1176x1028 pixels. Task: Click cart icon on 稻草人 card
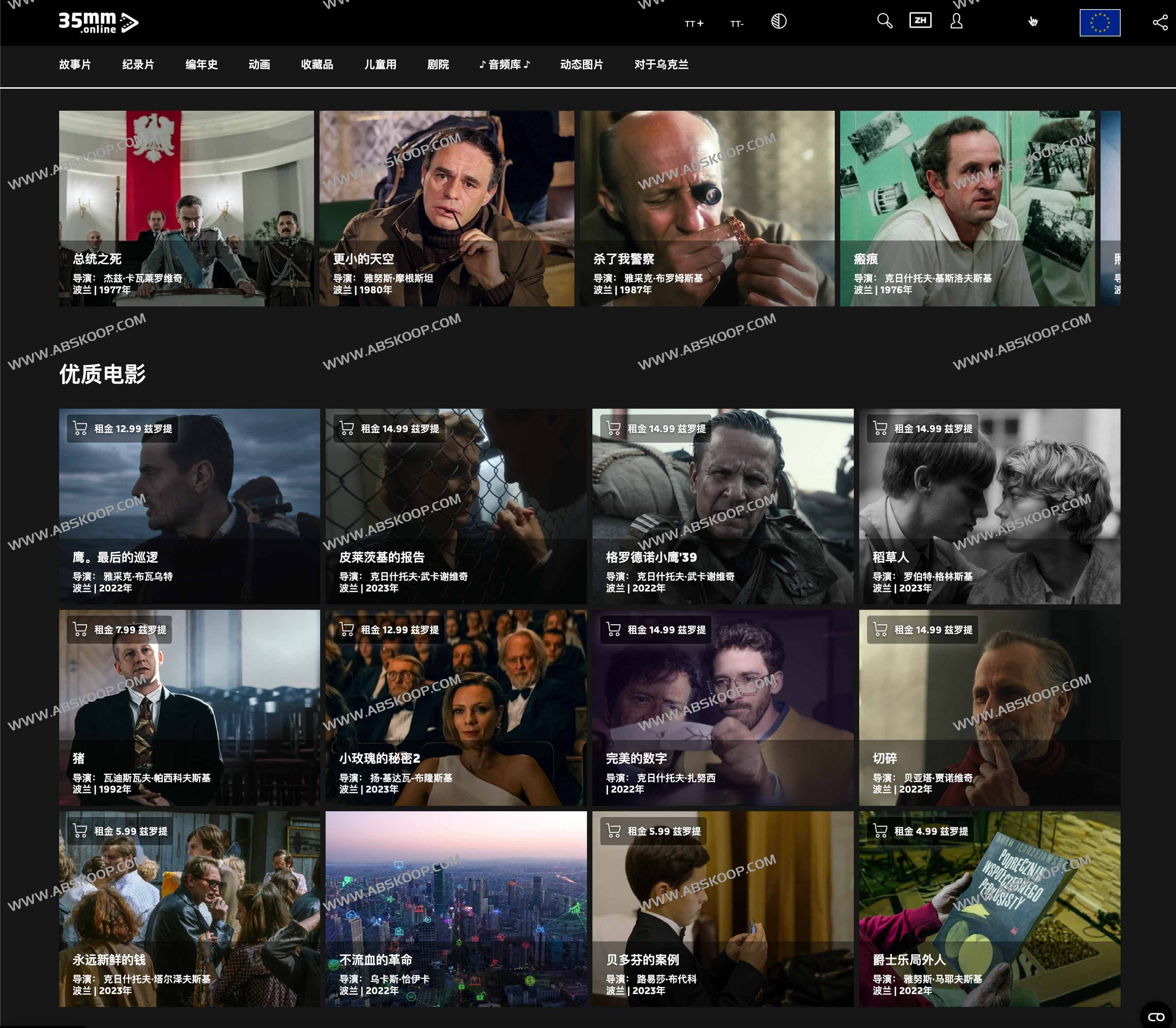click(880, 428)
